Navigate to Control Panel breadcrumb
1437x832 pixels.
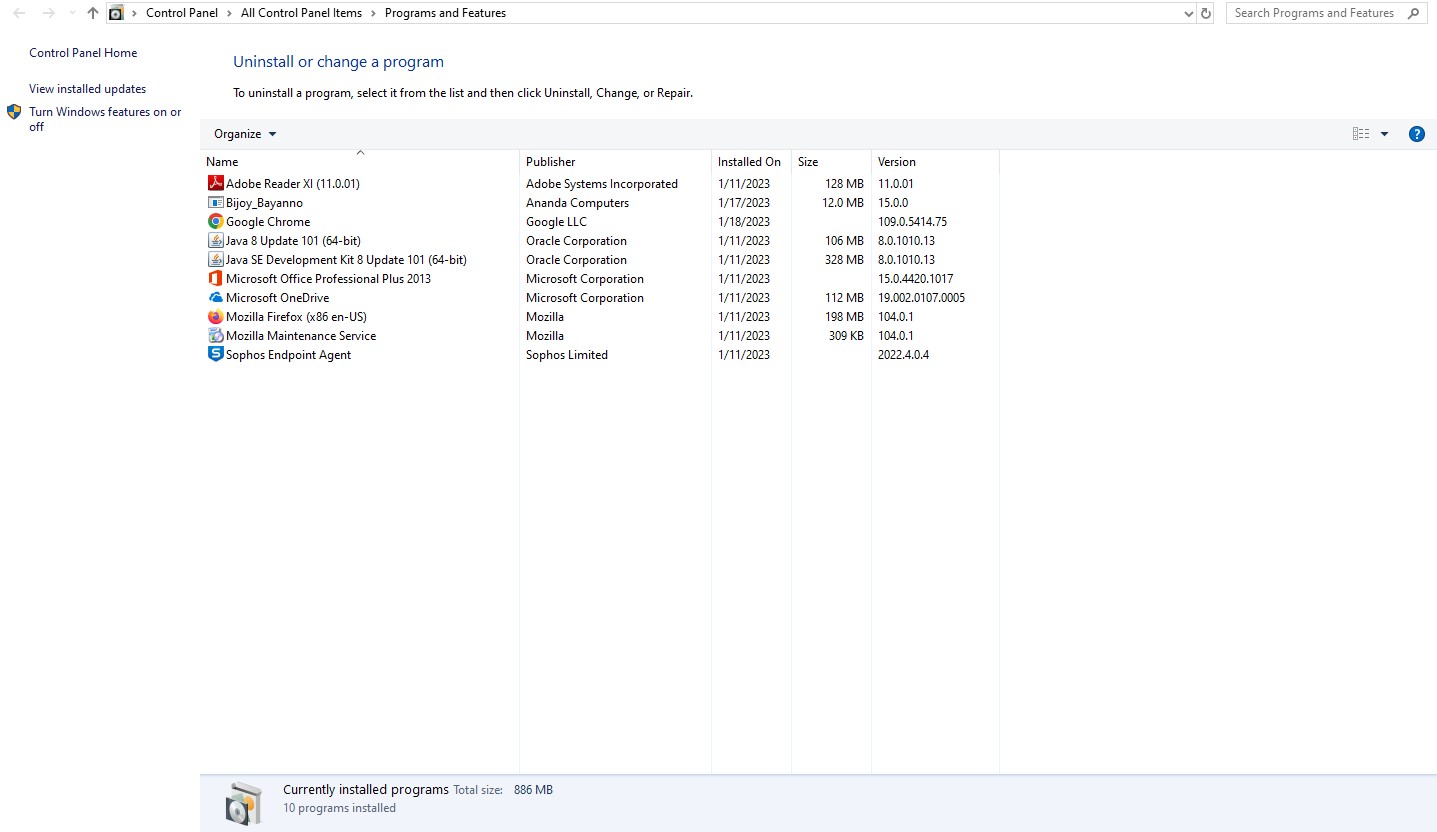182,13
